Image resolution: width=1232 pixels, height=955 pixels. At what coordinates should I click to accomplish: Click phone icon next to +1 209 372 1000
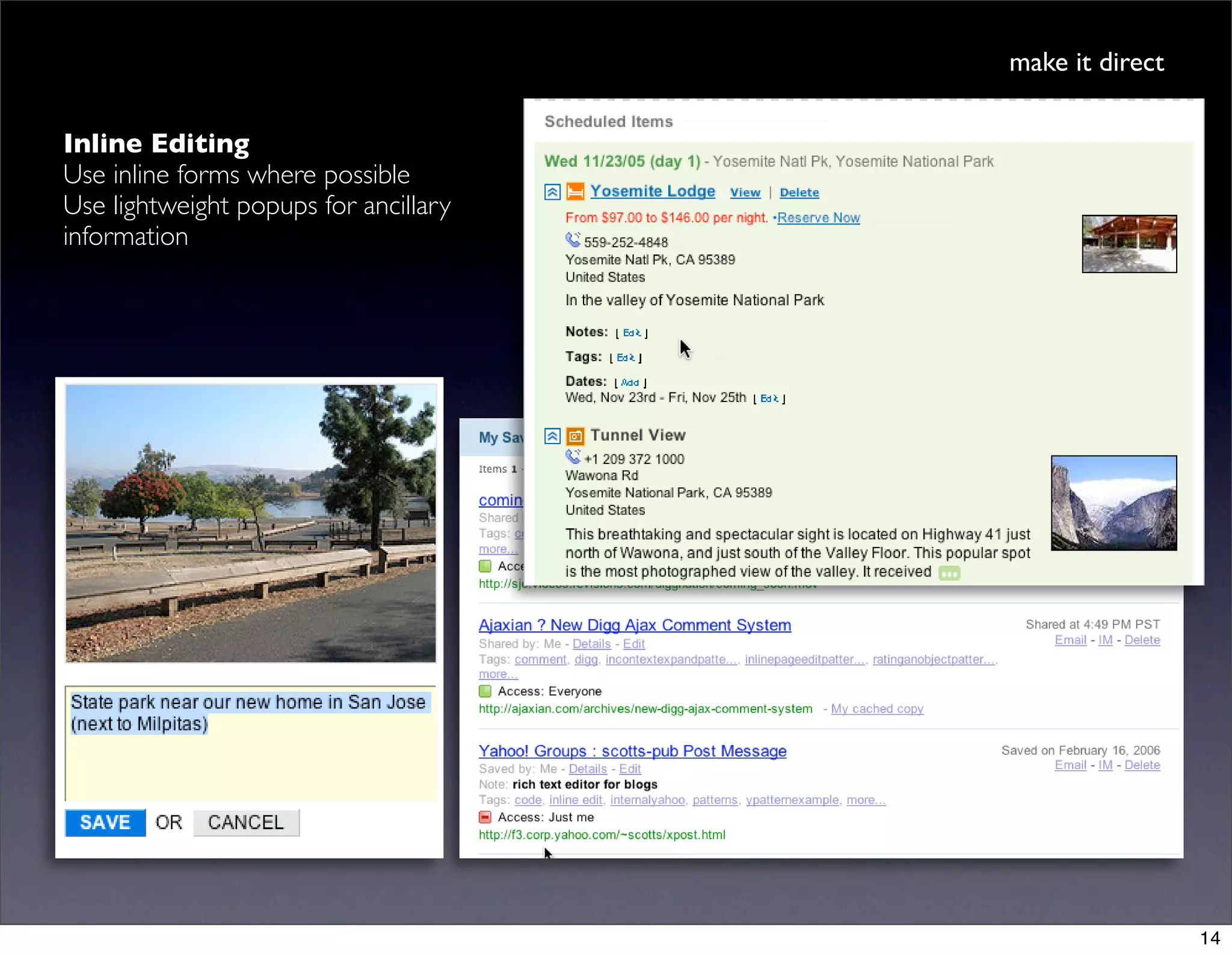coord(573,457)
